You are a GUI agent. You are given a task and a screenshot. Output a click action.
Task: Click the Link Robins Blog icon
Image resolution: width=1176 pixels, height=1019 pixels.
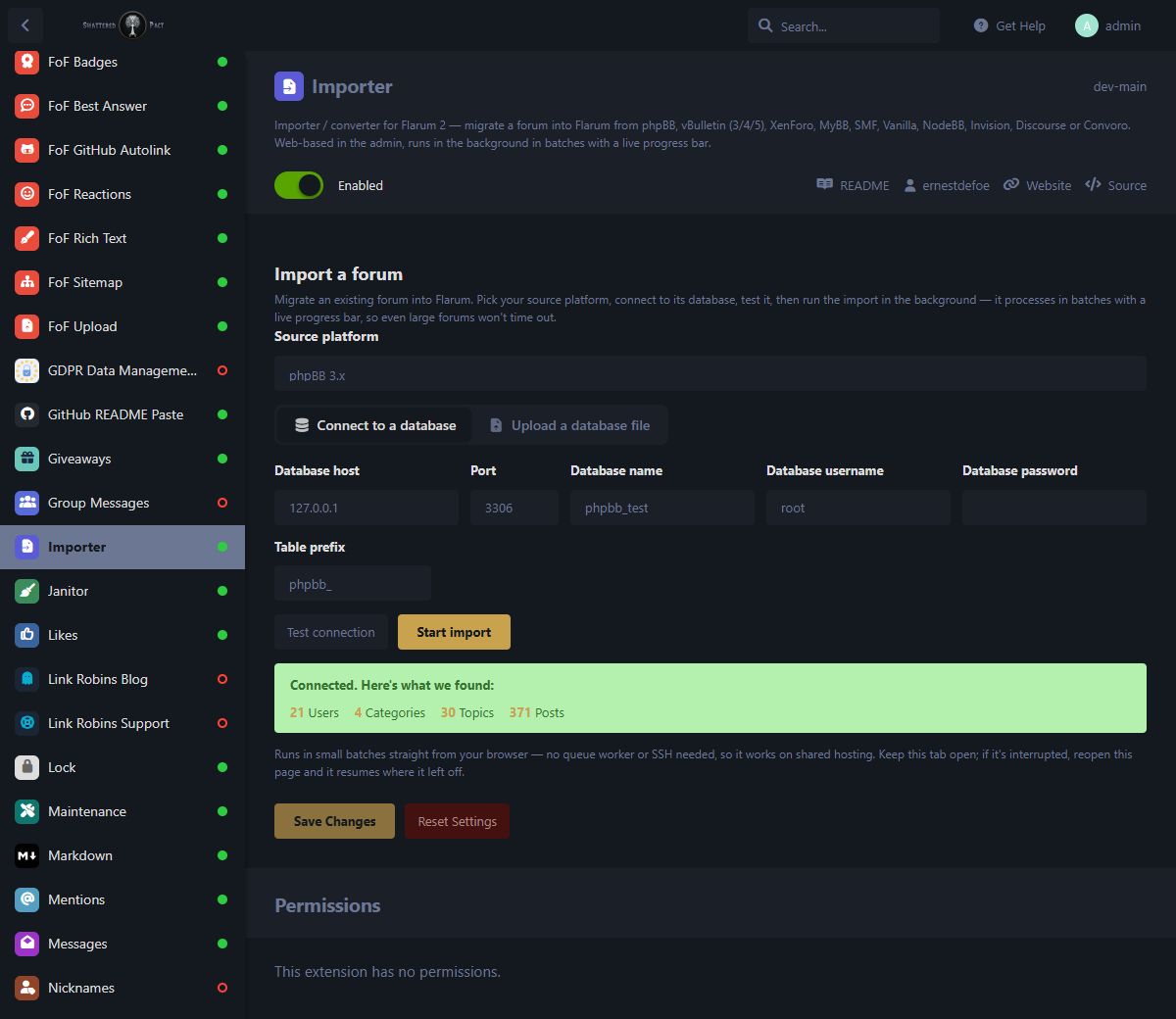pyautogui.click(x=27, y=679)
